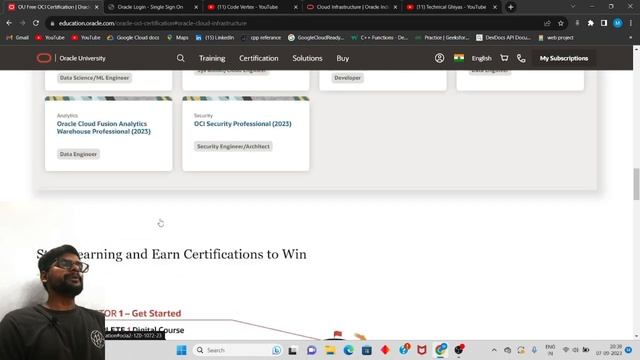Open the English language selector

481,58
